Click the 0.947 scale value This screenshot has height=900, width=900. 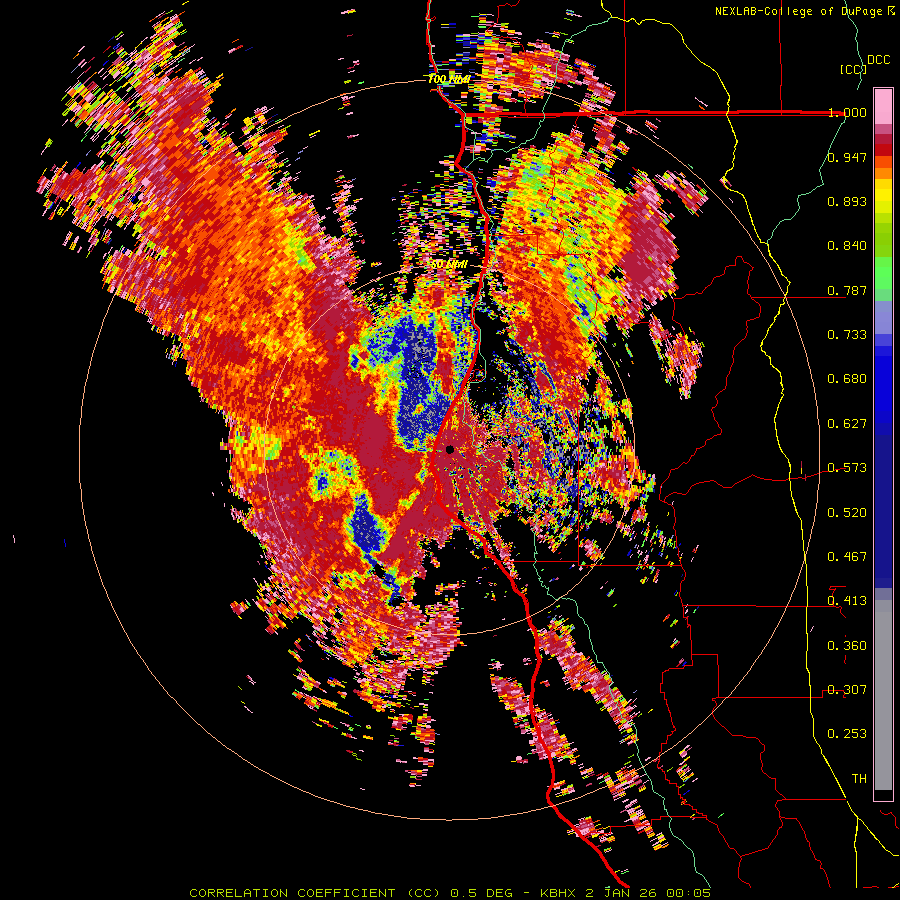coord(847,157)
